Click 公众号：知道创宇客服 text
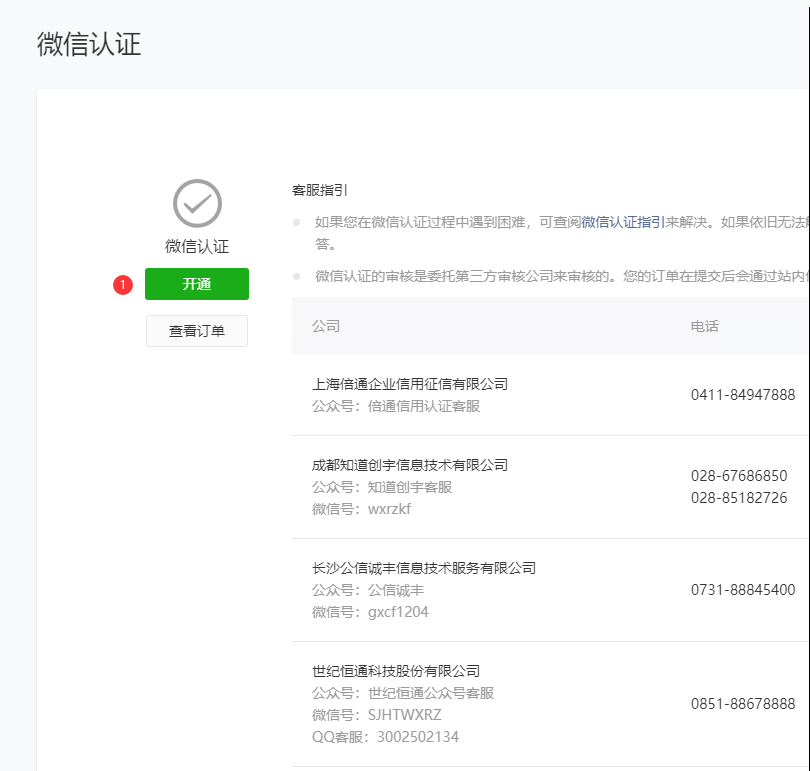This screenshot has height=771, width=810. (382, 487)
